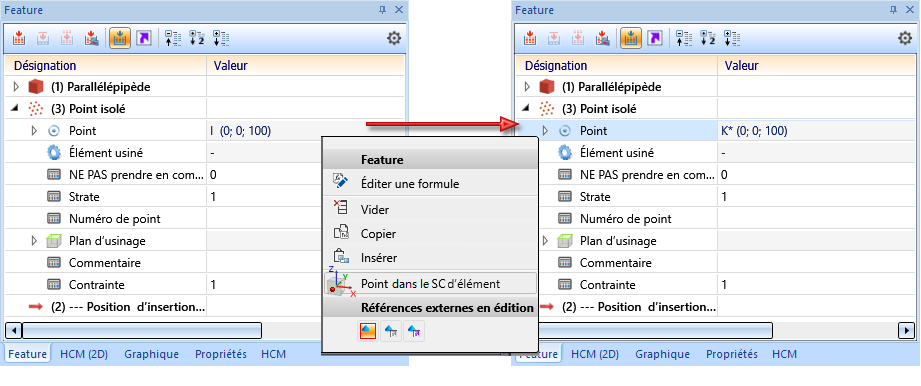The image size is (921, 386).
Task: Select Éditer une formule in context menu
Action: [x=431, y=184]
